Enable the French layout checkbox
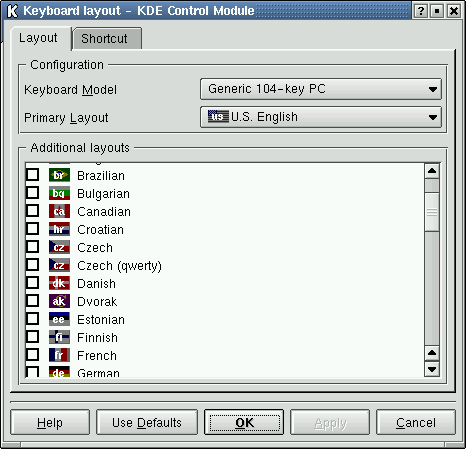Screen dimensions: 466x449 33,354
